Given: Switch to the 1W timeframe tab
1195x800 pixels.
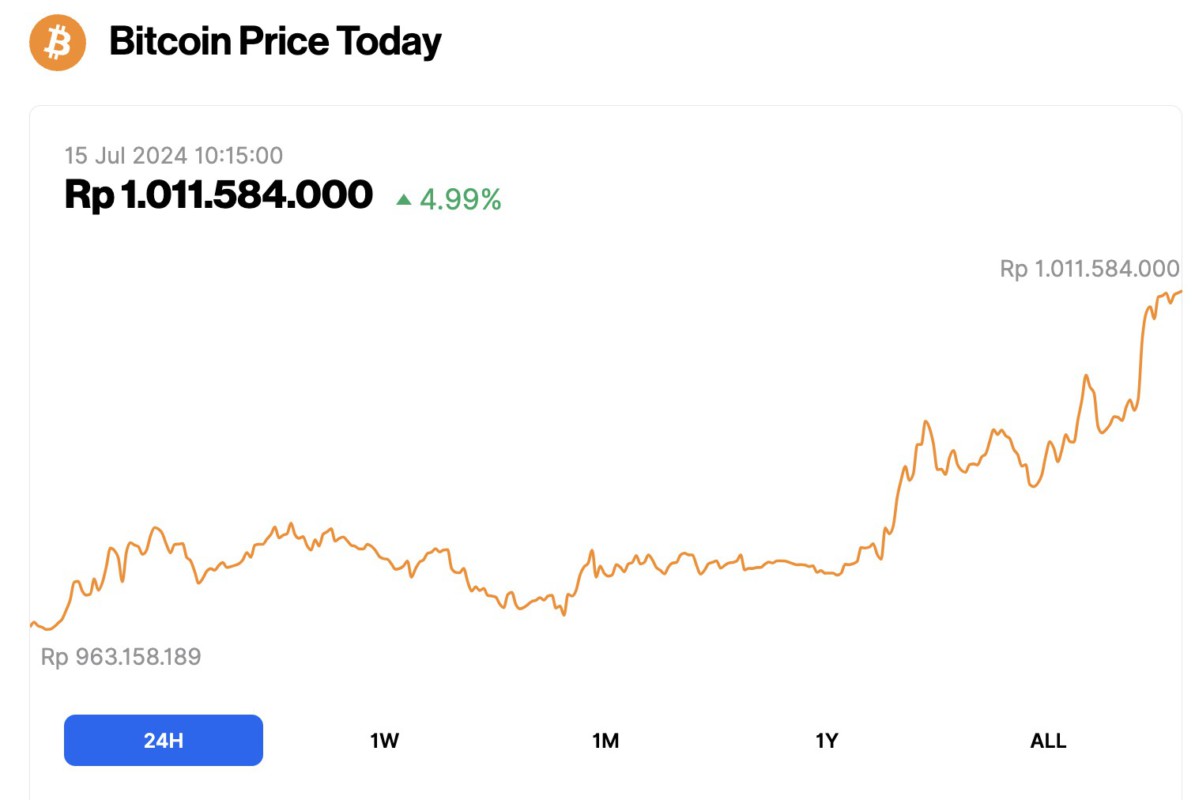Looking at the screenshot, I should coord(383,740).
